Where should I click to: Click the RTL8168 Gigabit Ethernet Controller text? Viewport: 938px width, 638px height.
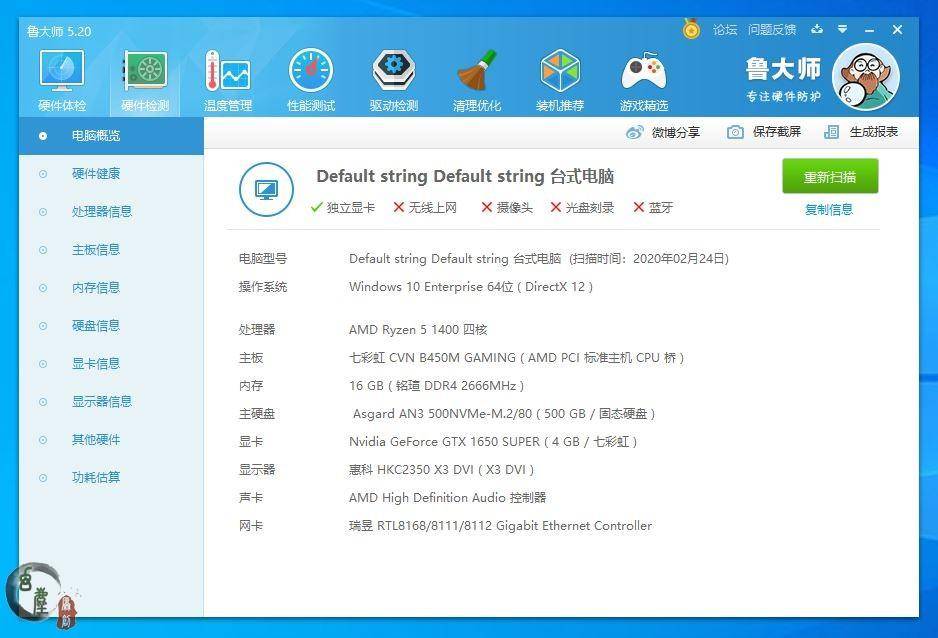tap(500, 526)
